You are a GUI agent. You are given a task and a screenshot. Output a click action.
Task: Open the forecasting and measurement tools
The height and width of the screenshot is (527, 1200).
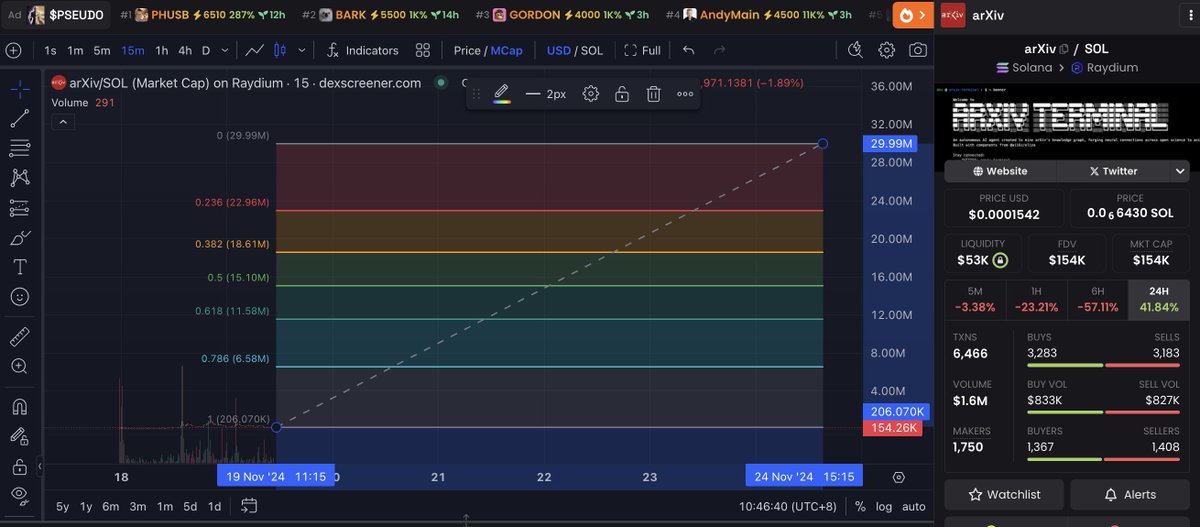(19, 208)
